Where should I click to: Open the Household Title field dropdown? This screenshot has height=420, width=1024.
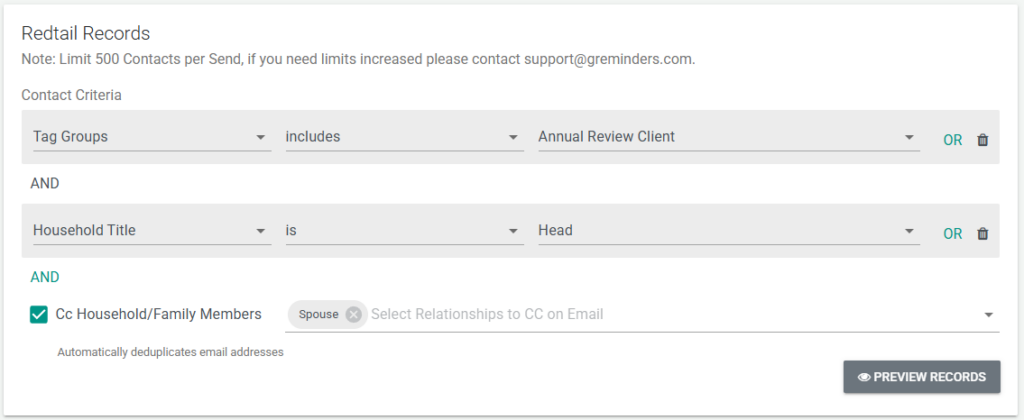[150, 231]
